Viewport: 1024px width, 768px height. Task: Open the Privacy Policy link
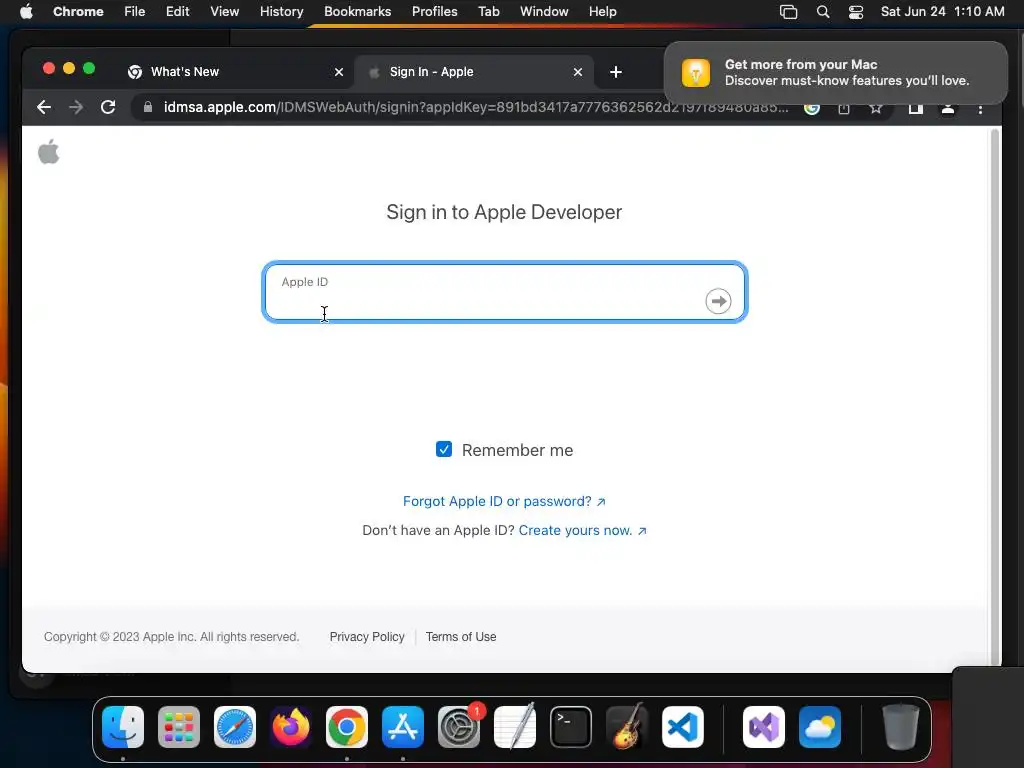tap(367, 637)
